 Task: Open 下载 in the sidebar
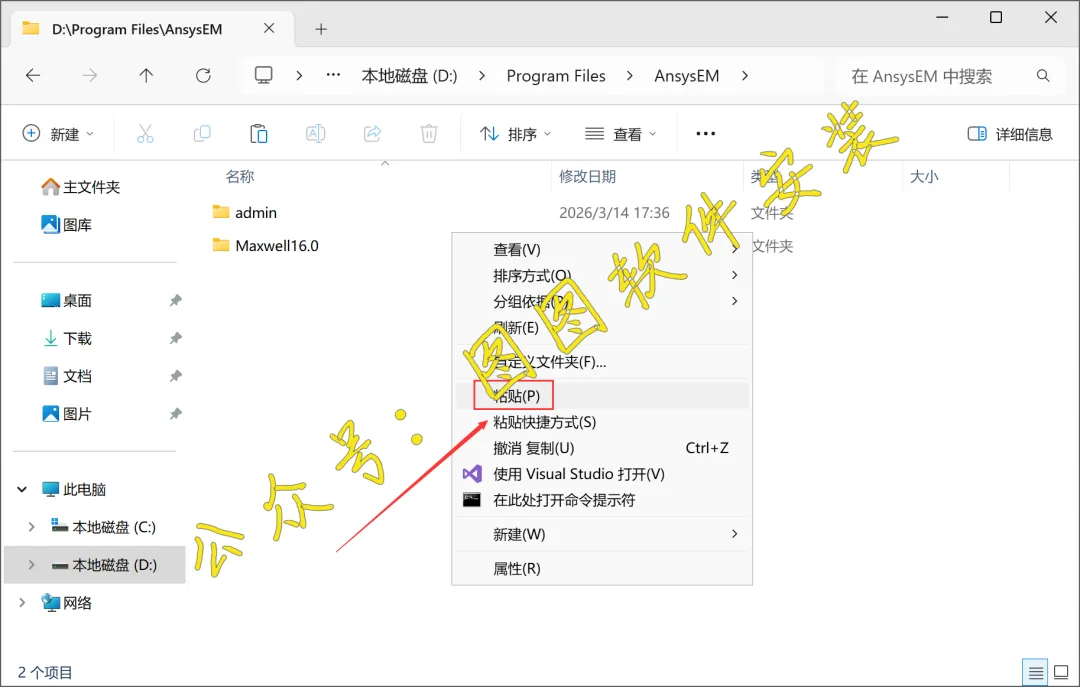coord(67,338)
